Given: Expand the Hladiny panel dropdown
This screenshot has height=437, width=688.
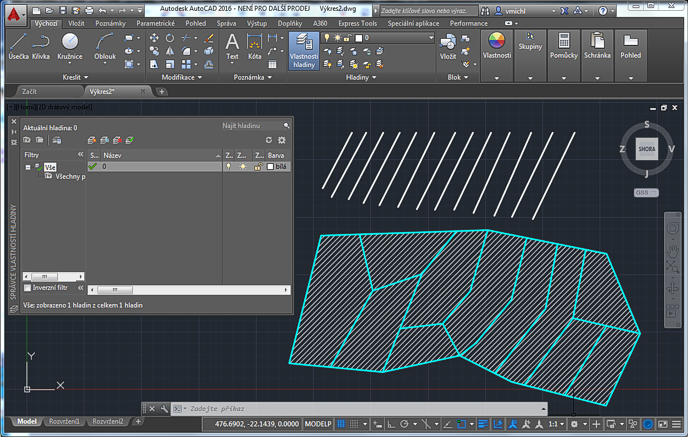Looking at the screenshot, I should tap(361, 77).
